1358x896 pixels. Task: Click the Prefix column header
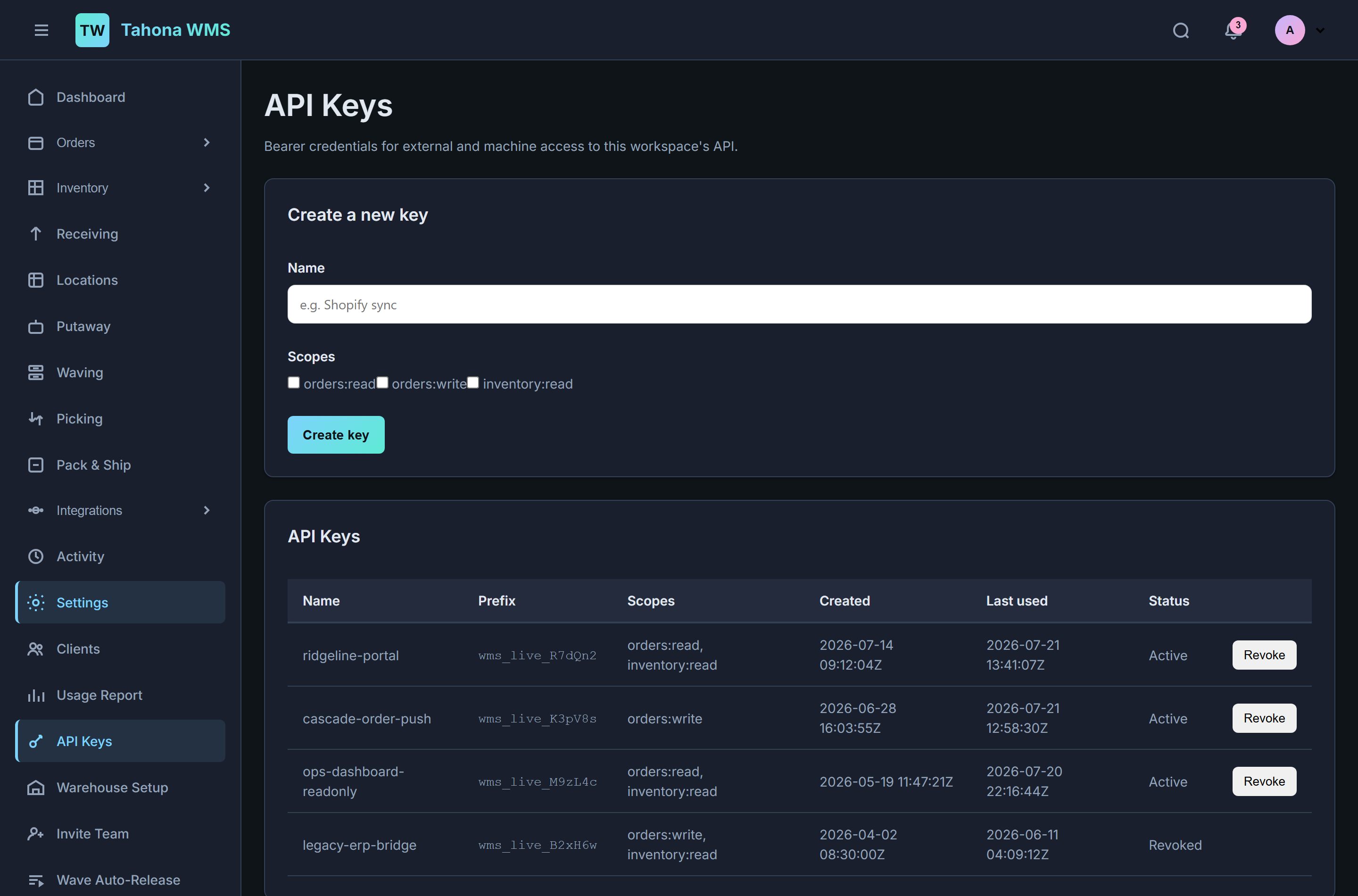tap(497, 601)
